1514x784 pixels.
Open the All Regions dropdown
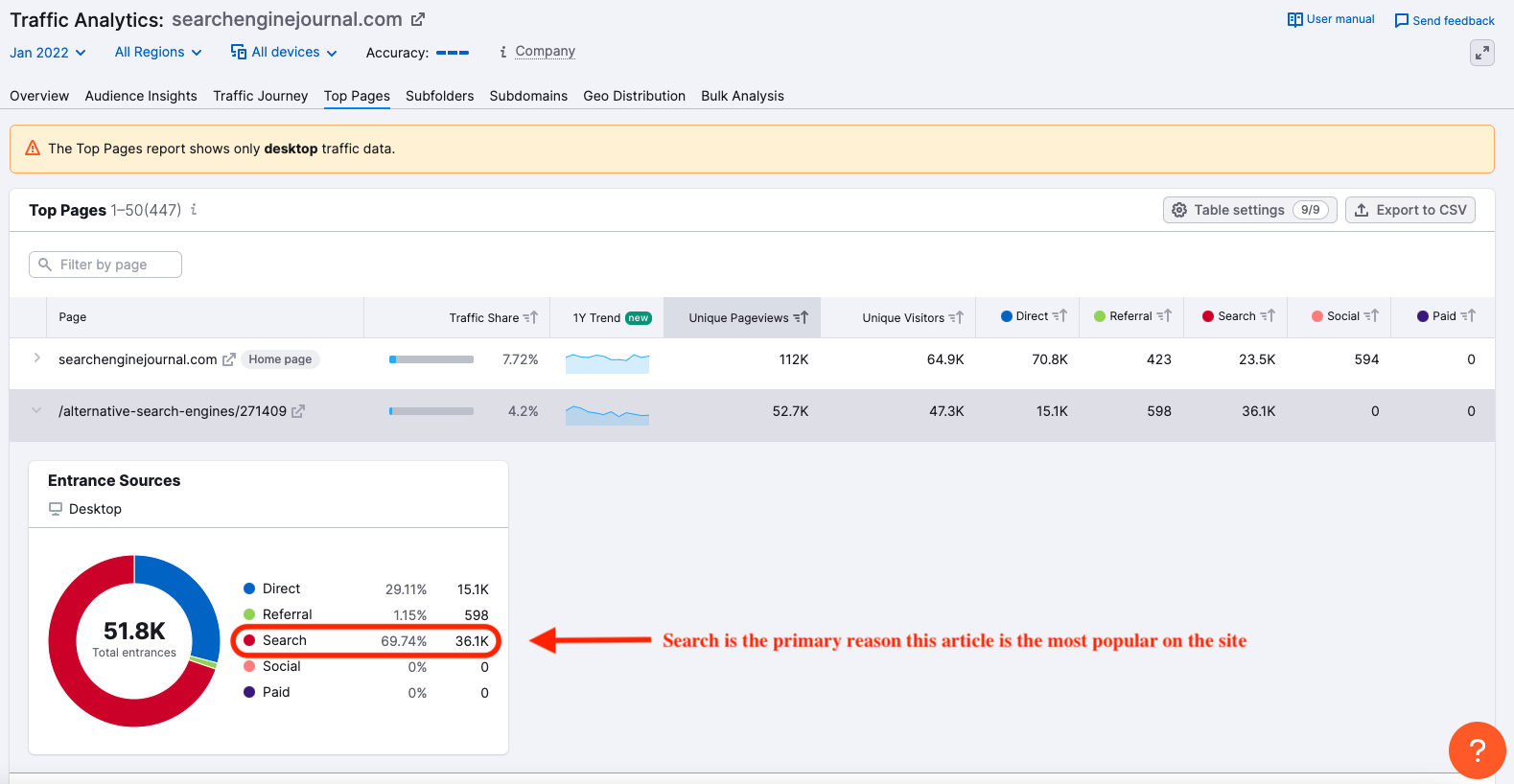click(158, 52)
